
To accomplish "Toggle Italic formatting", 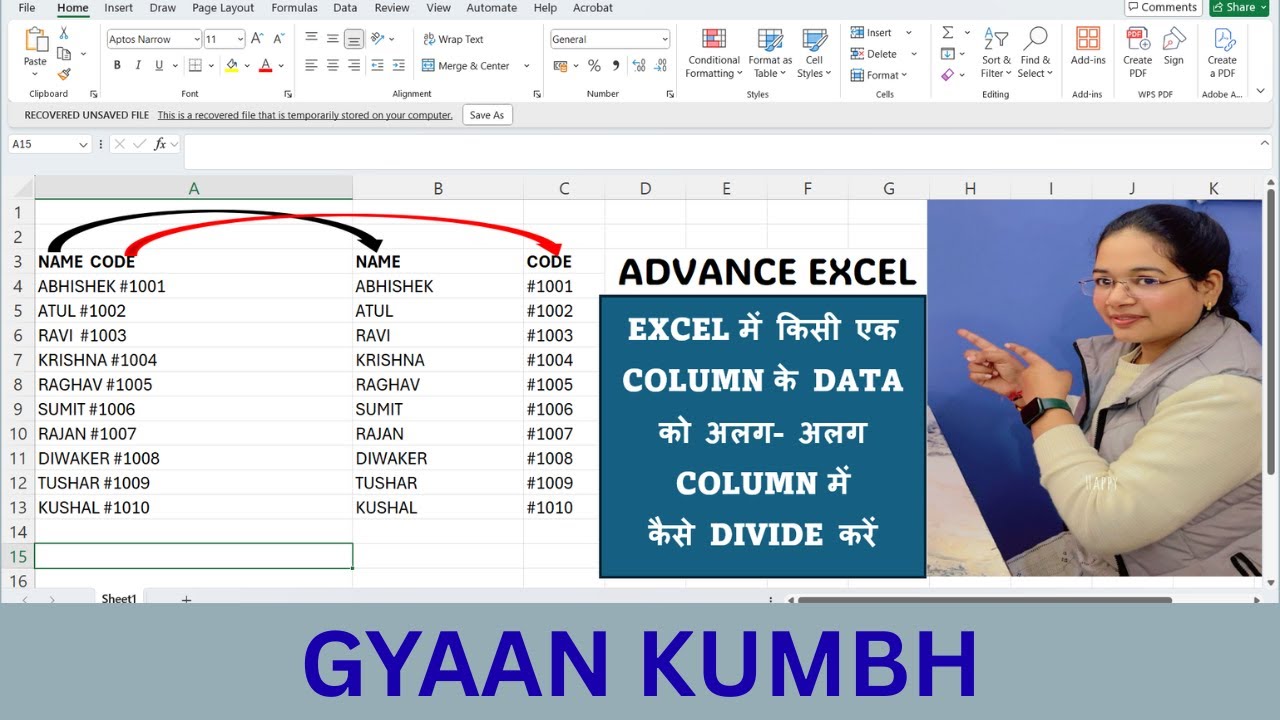I will click(138, 66).
